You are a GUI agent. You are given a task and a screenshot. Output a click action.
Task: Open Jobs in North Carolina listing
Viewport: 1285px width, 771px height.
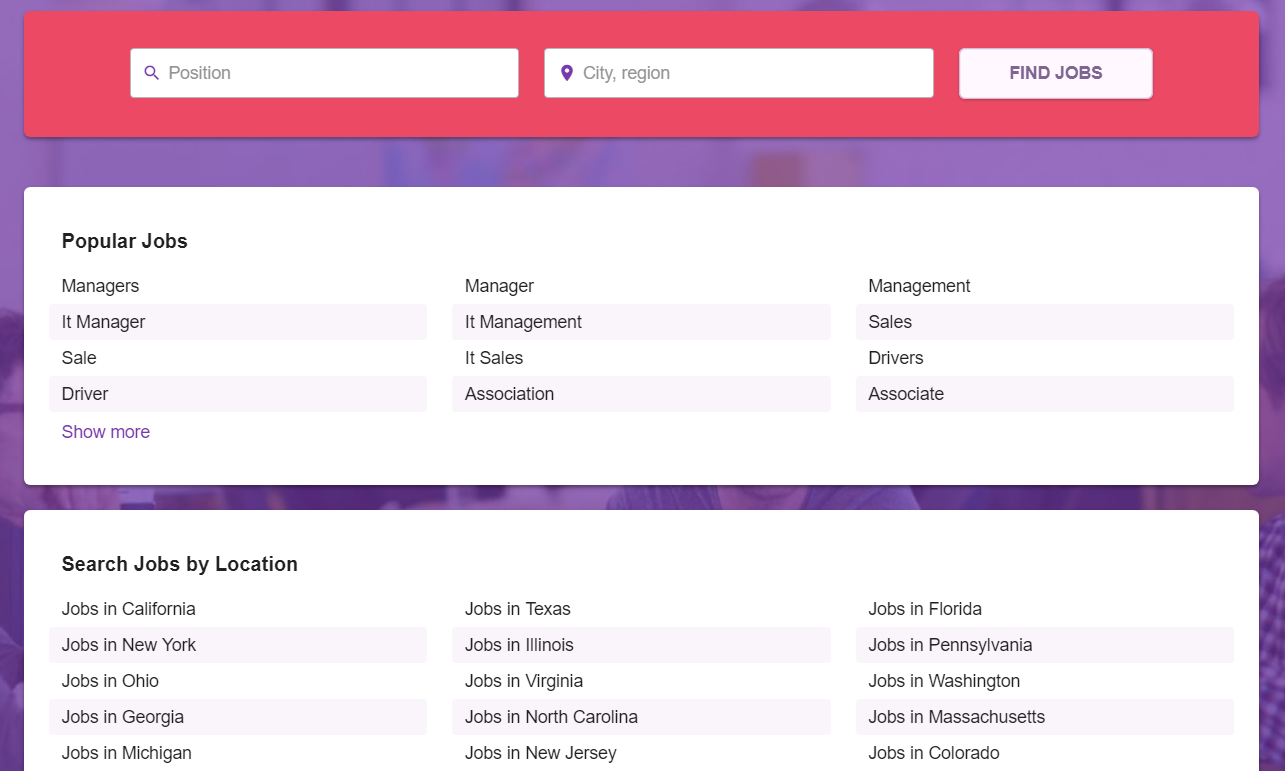(x=551, y=716)
